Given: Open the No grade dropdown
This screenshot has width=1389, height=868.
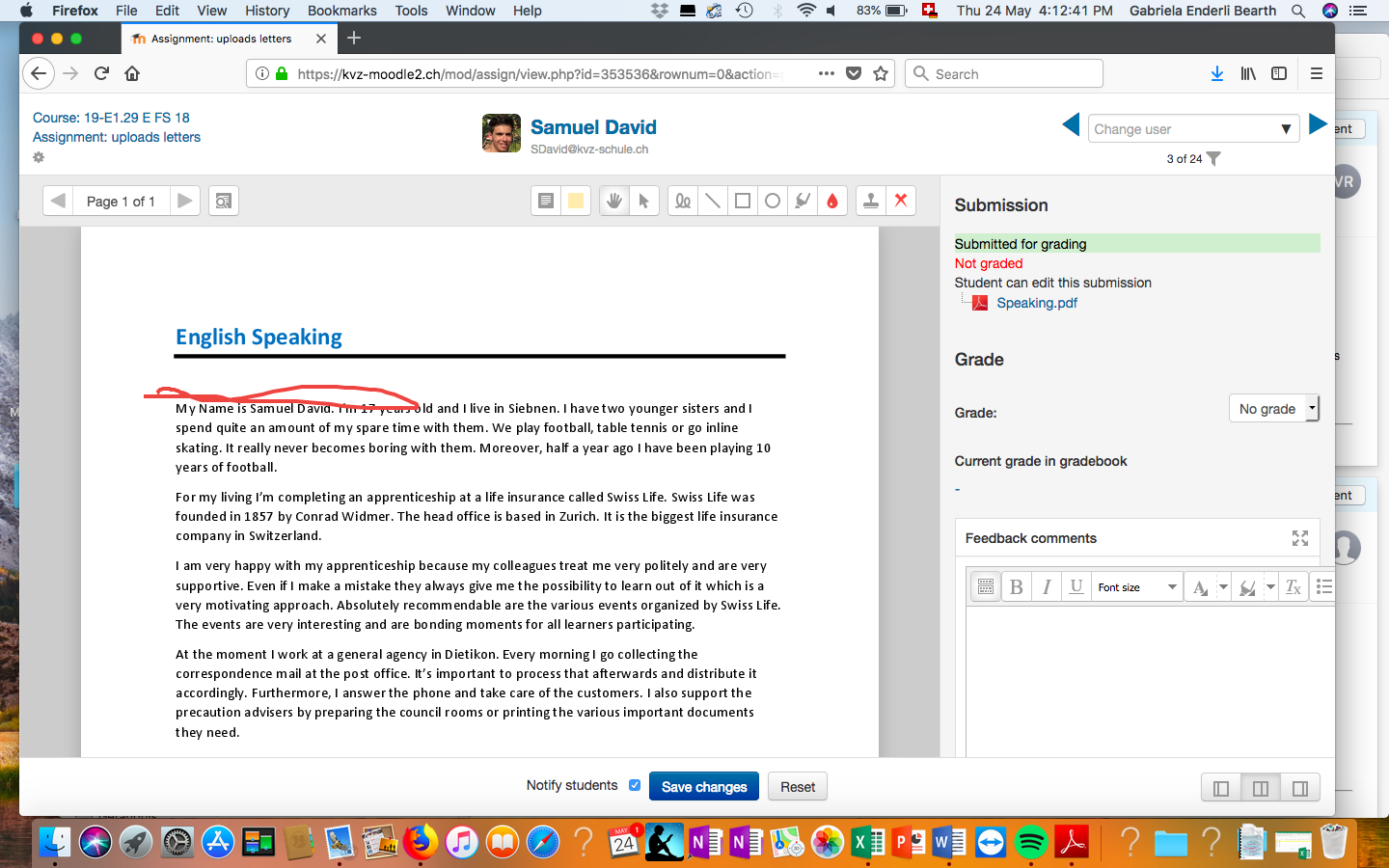Looking at the screenshot, I should [1272, 409].
